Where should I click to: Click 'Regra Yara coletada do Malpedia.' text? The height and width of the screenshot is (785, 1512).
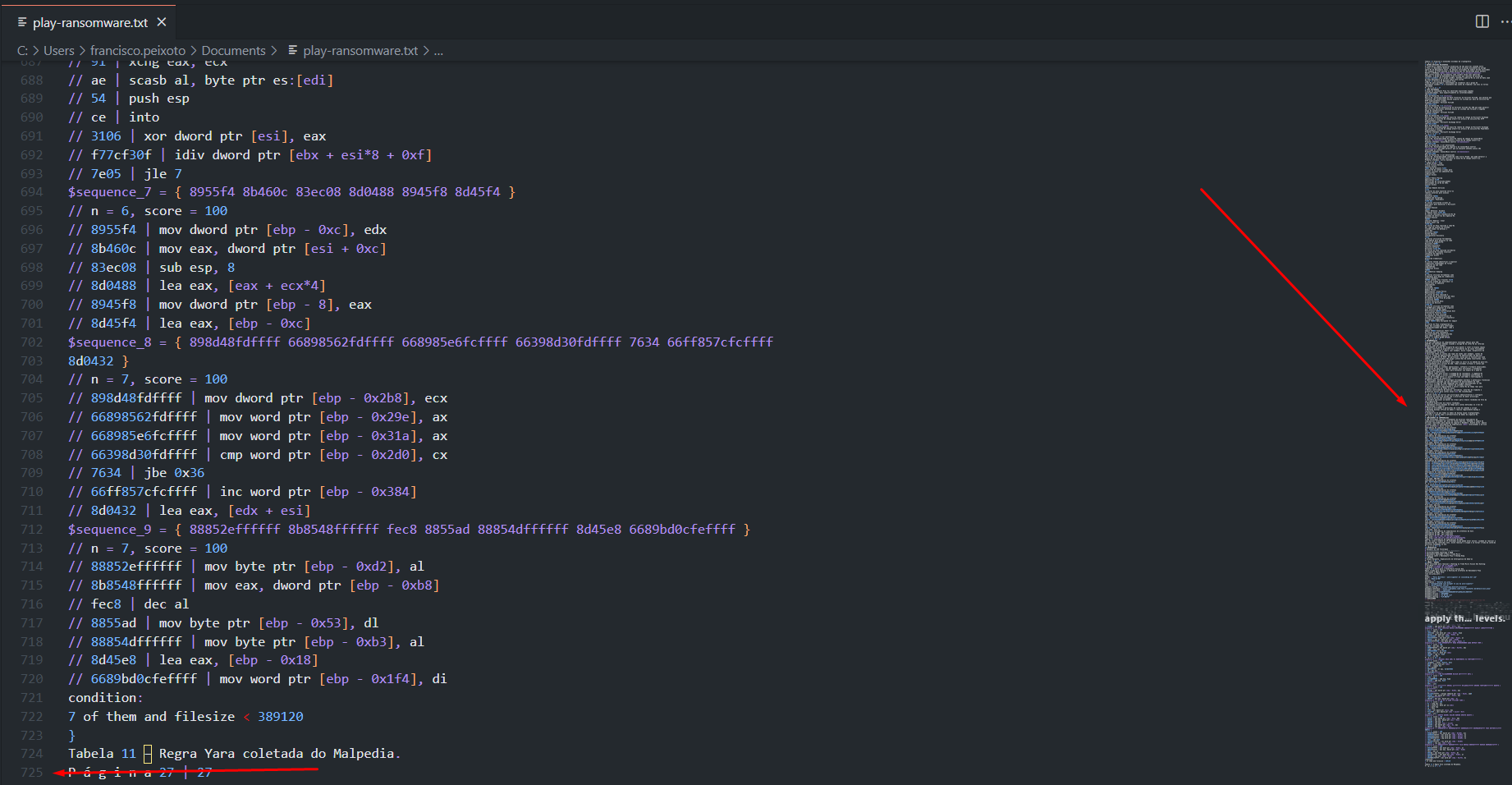click(x=279, y=753)
